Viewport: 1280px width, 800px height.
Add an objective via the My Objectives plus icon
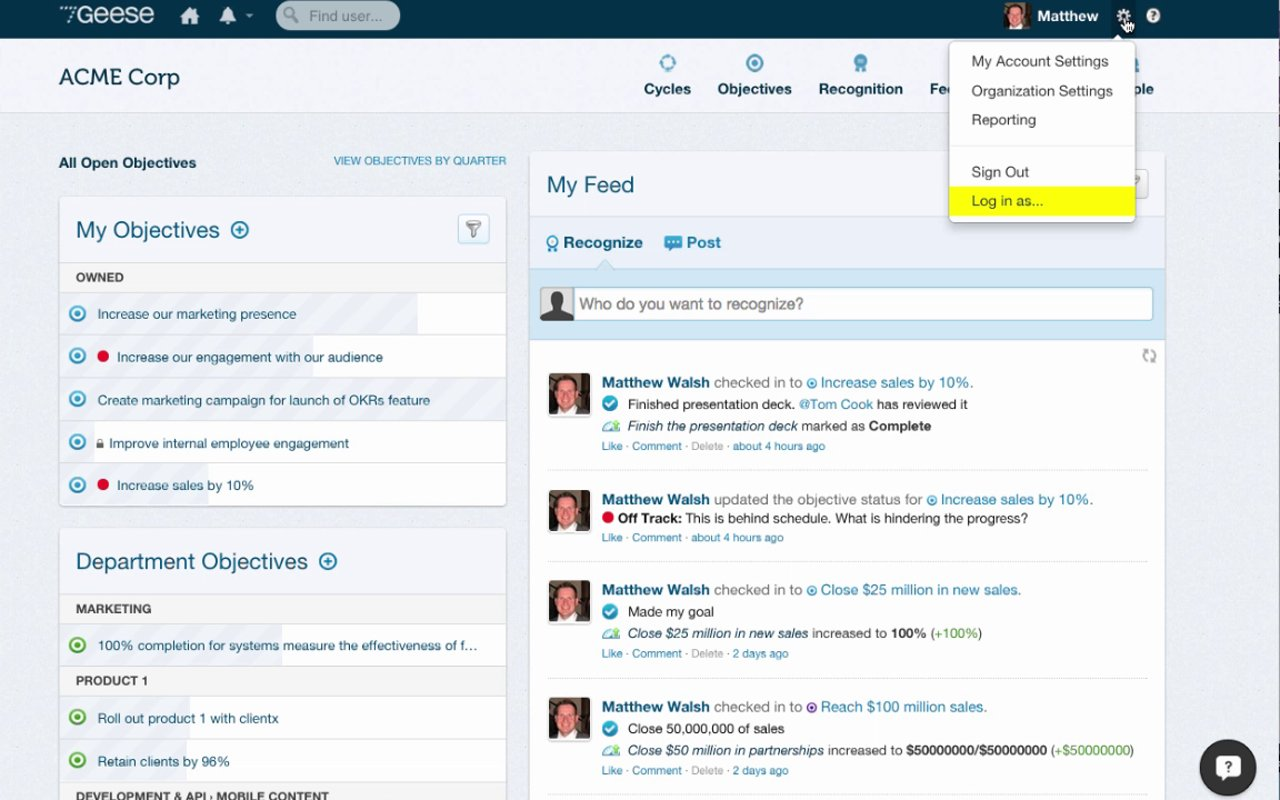[x=239, y=229]
